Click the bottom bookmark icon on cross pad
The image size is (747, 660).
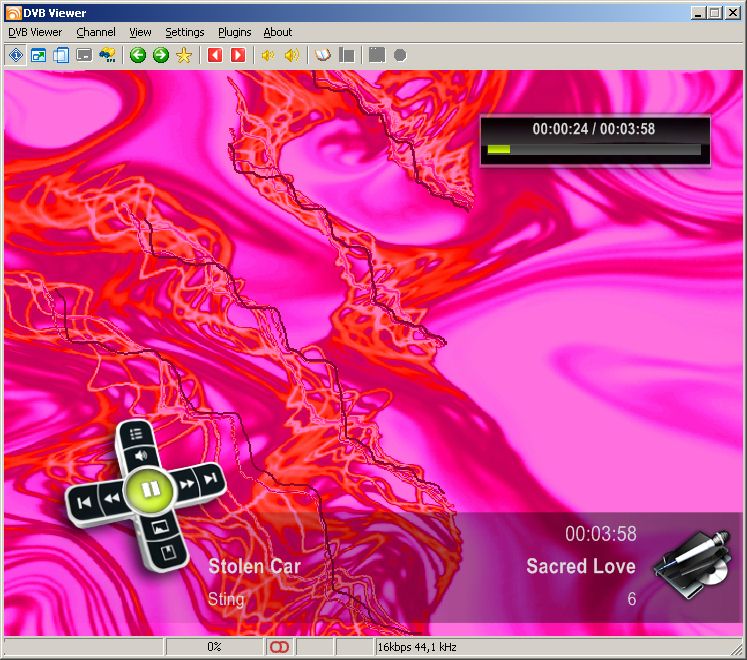(168, 553)
